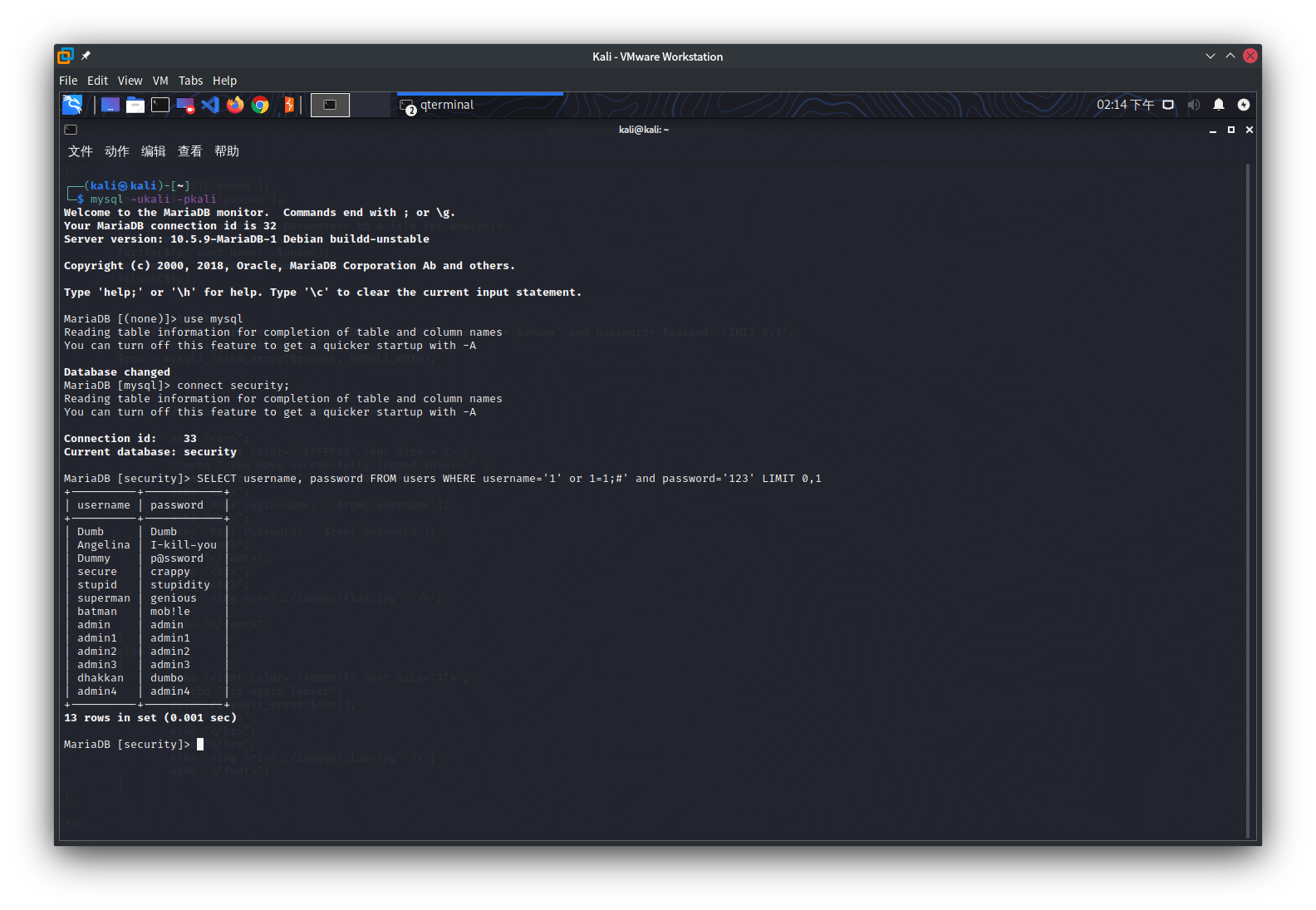Click the terminal vertical scrollbar
This screenshot has height=910, width=1316.
(x=1248, y=501)
